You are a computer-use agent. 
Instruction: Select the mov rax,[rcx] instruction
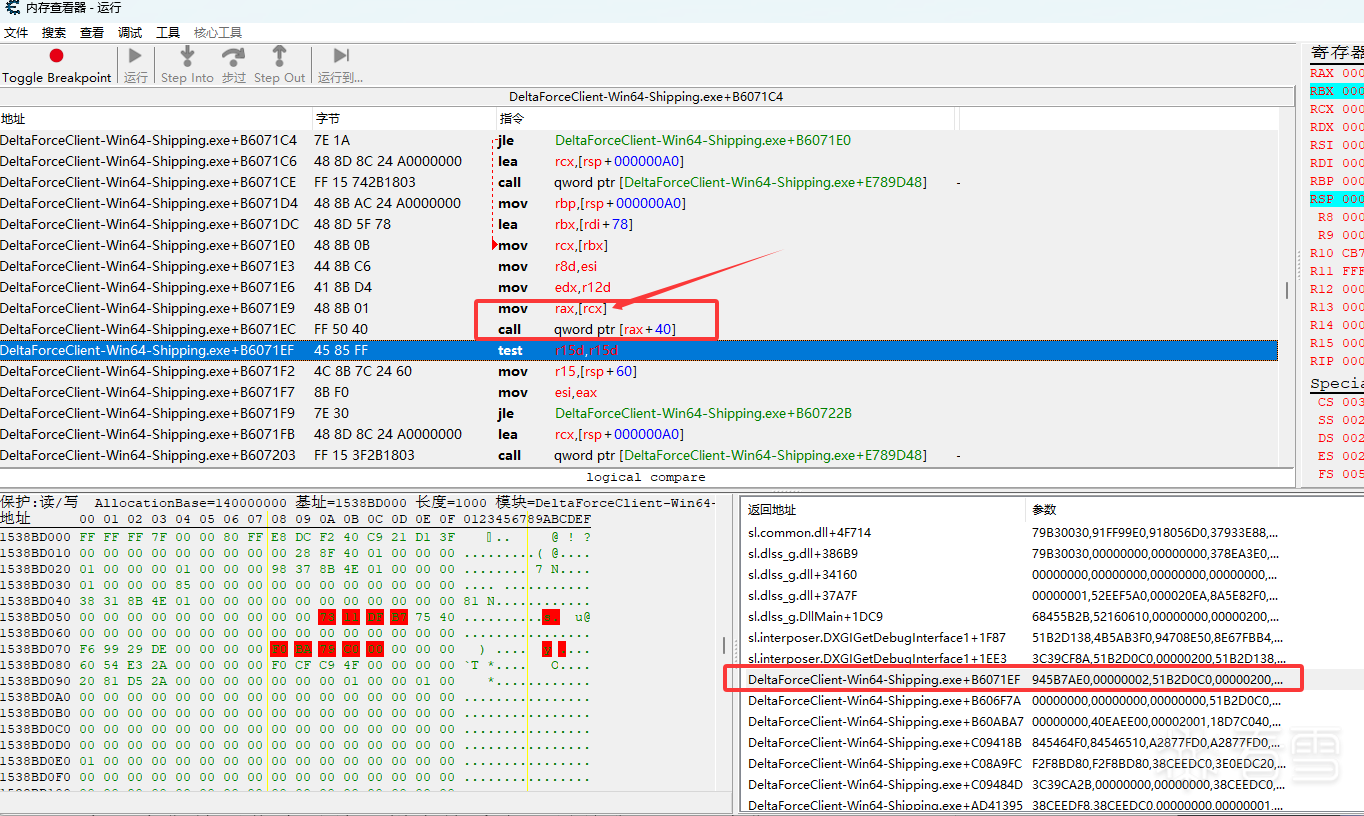click(x=639, y=308)
